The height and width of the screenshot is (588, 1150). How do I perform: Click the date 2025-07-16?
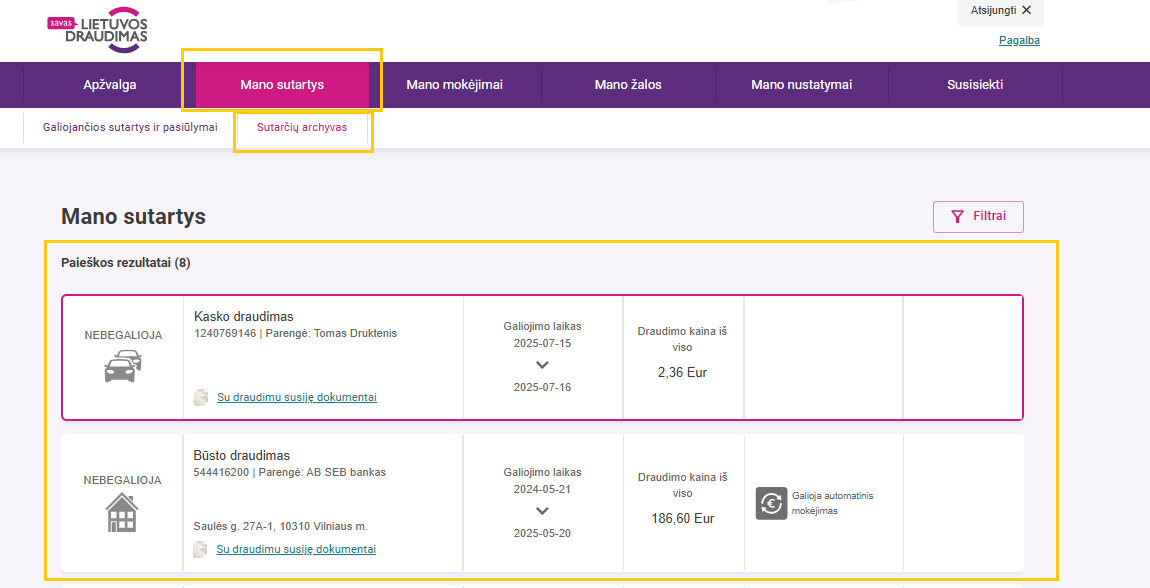click(x=542, y=387)
